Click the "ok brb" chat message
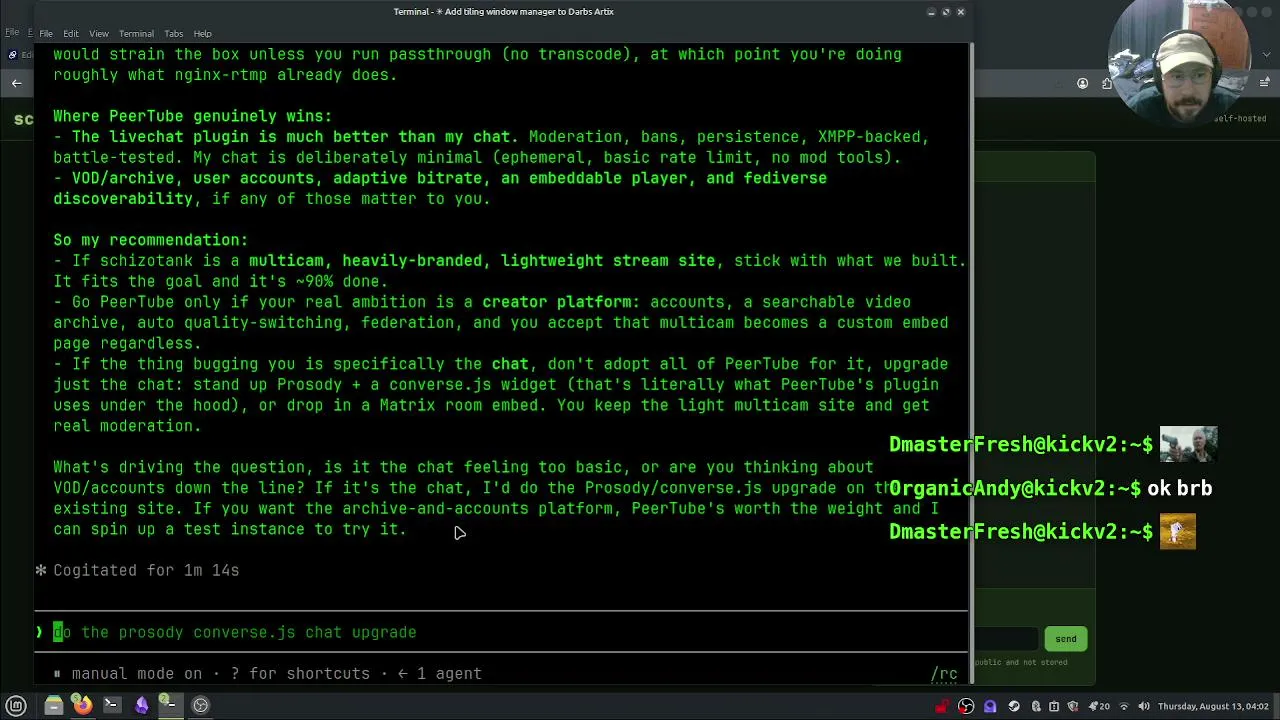The height and width of the screenshot is (720, 1280). (x=1180, y=488)
